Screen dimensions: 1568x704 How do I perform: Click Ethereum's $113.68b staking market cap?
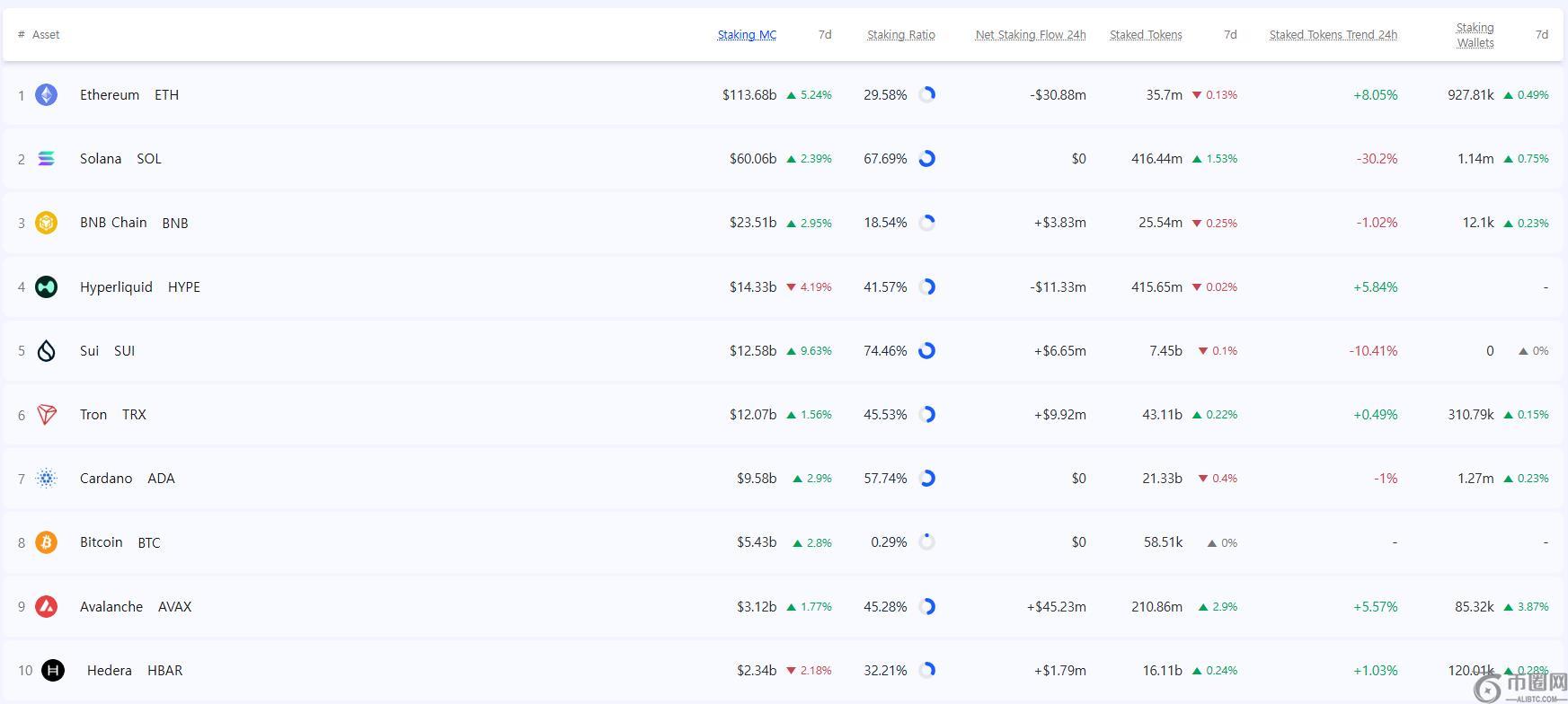pyautogui.click(x=749, y=95)
